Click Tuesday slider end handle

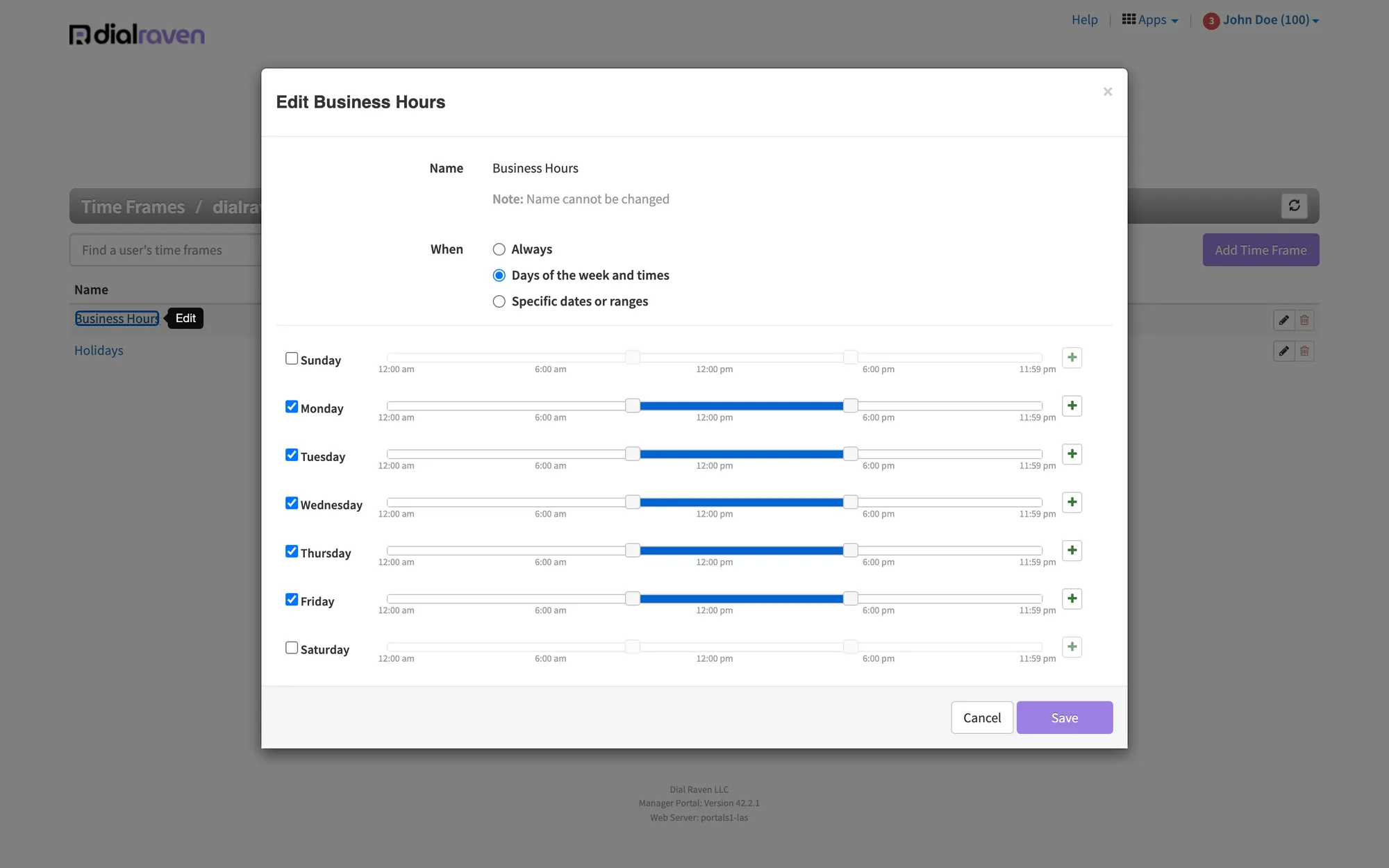tap(850, 454)
